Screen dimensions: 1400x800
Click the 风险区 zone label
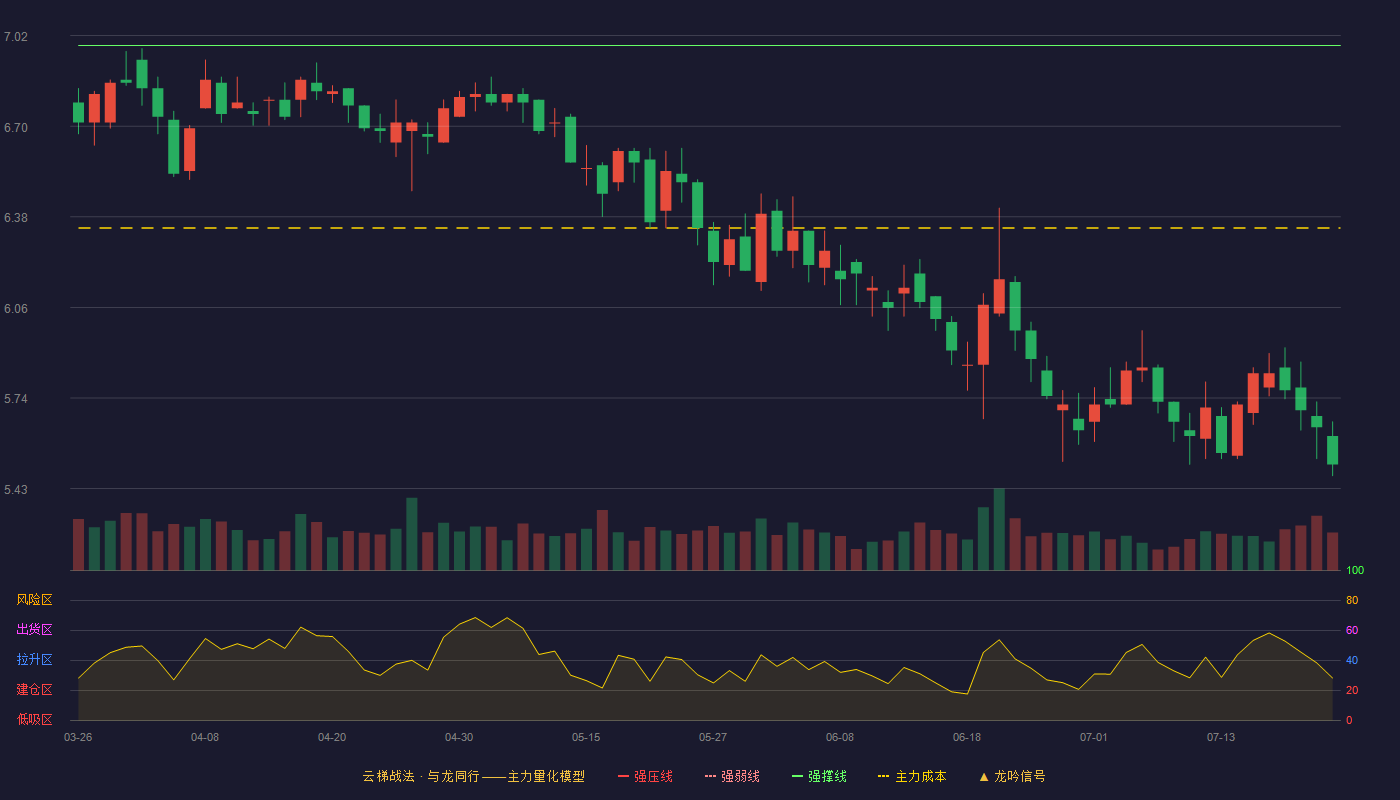[34, 600]
